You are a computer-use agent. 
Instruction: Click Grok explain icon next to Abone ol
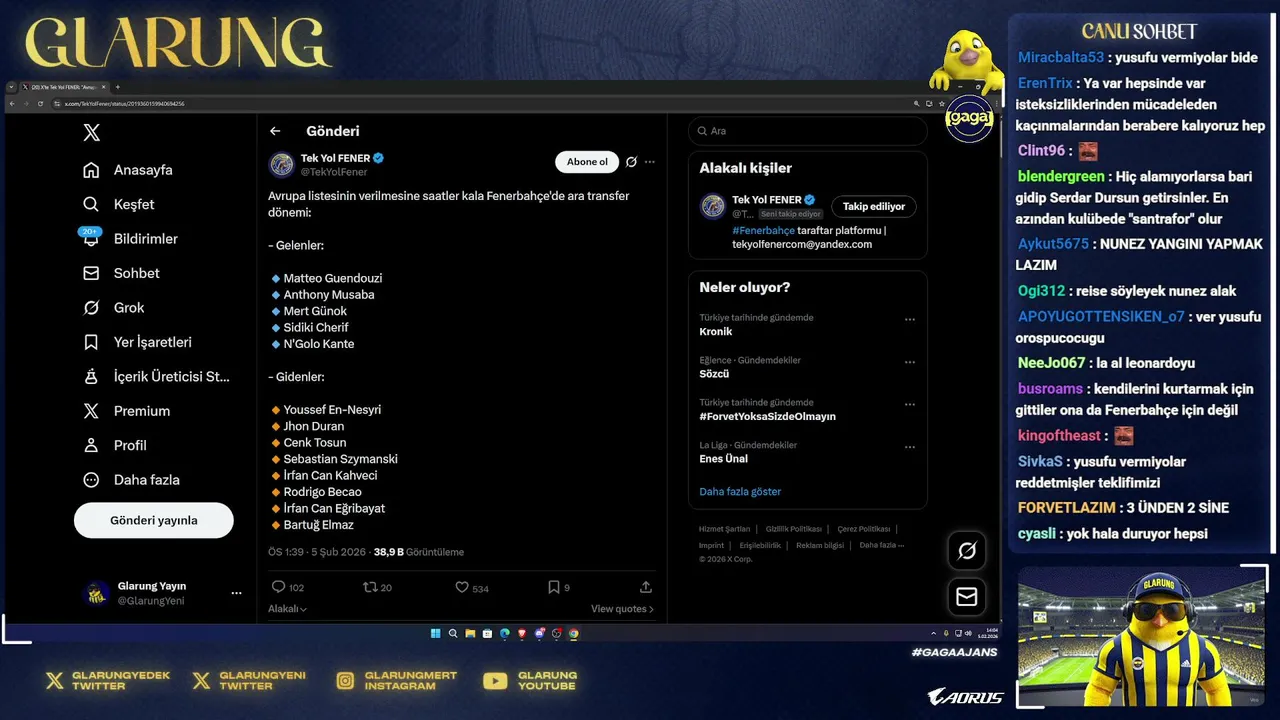pyautogui.click(x=631, y=162)
